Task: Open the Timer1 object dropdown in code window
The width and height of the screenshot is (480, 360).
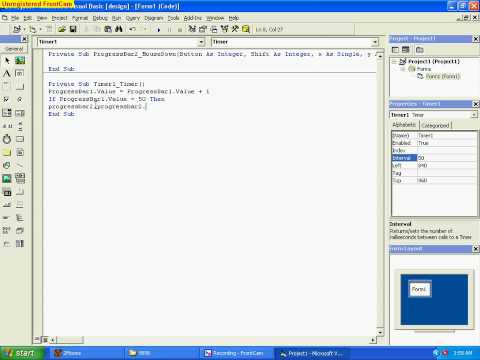Action: coord(201,42)
